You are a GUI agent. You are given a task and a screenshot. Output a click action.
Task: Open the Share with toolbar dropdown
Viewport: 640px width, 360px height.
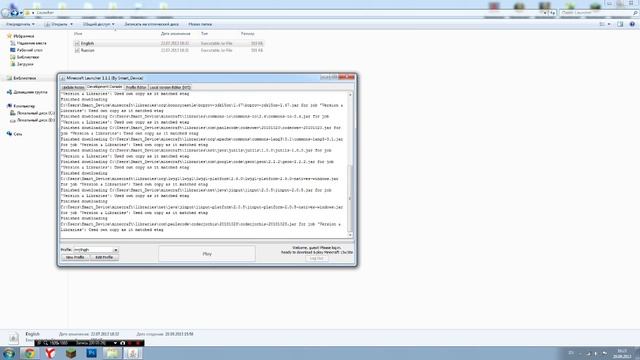point(98,24)
